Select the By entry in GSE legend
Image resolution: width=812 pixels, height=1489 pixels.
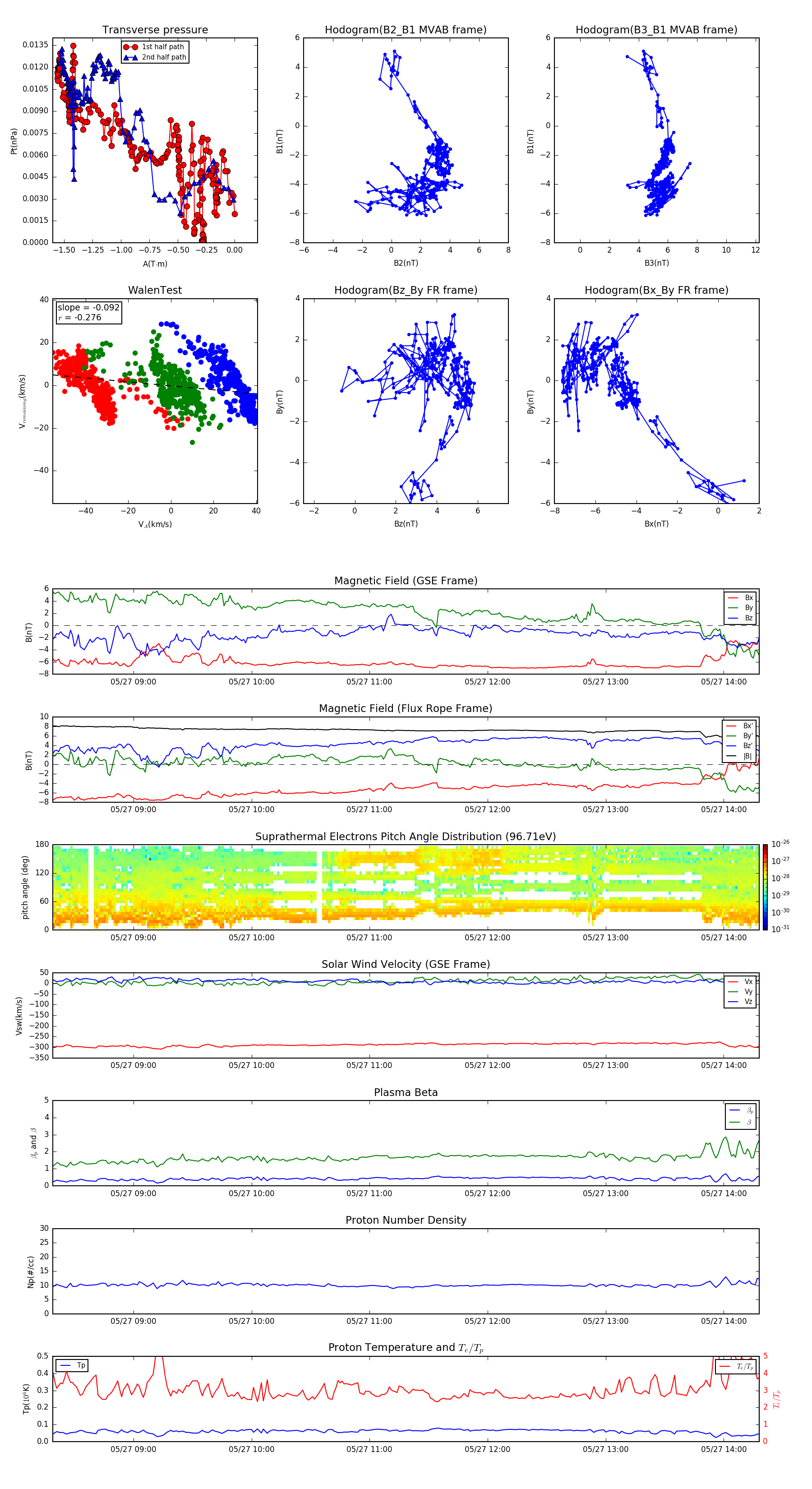[x=741, y=607]
